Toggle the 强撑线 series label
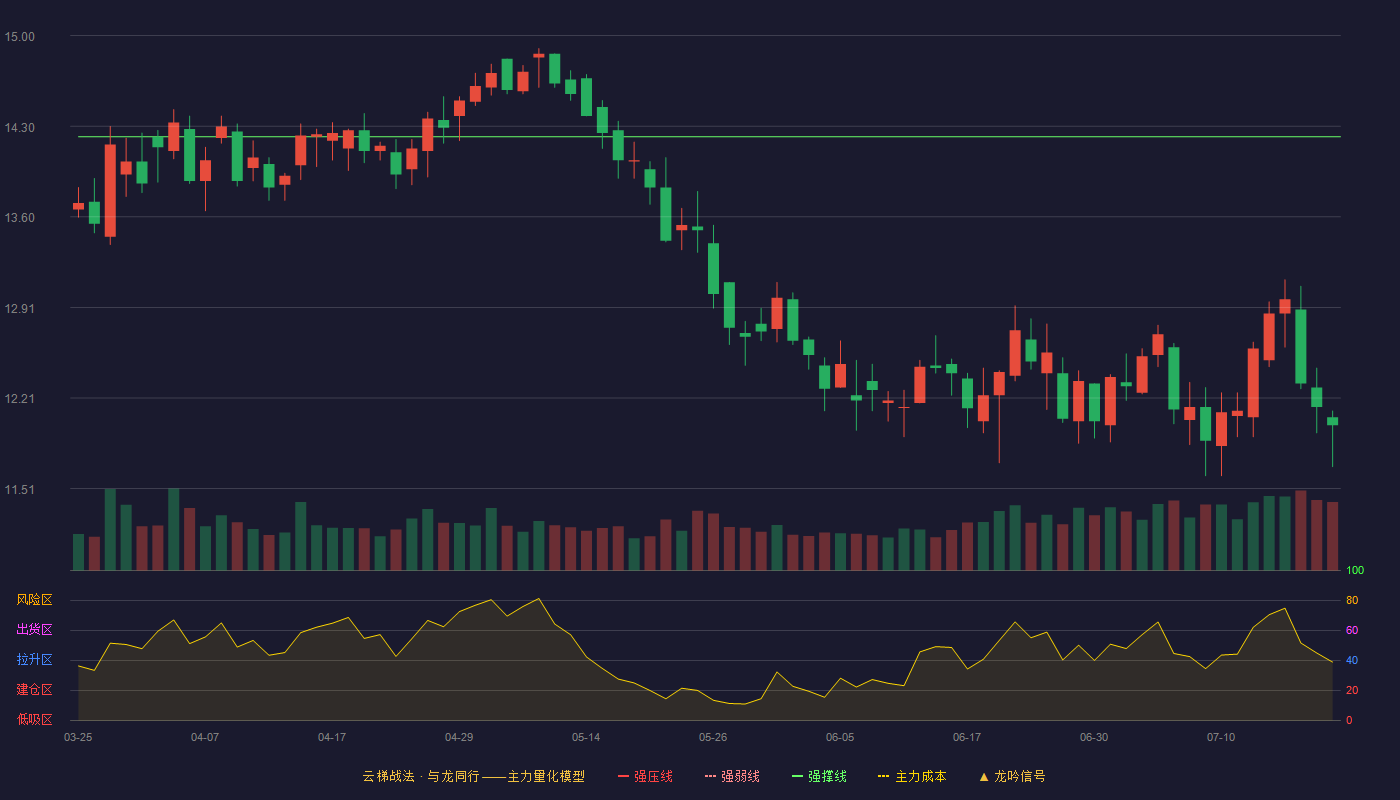 coord(827,776)
